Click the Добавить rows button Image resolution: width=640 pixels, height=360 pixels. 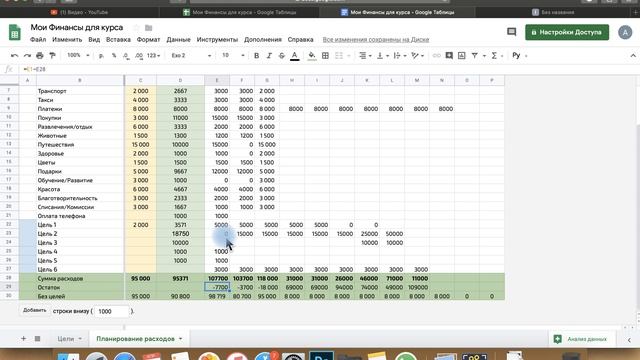35,311
